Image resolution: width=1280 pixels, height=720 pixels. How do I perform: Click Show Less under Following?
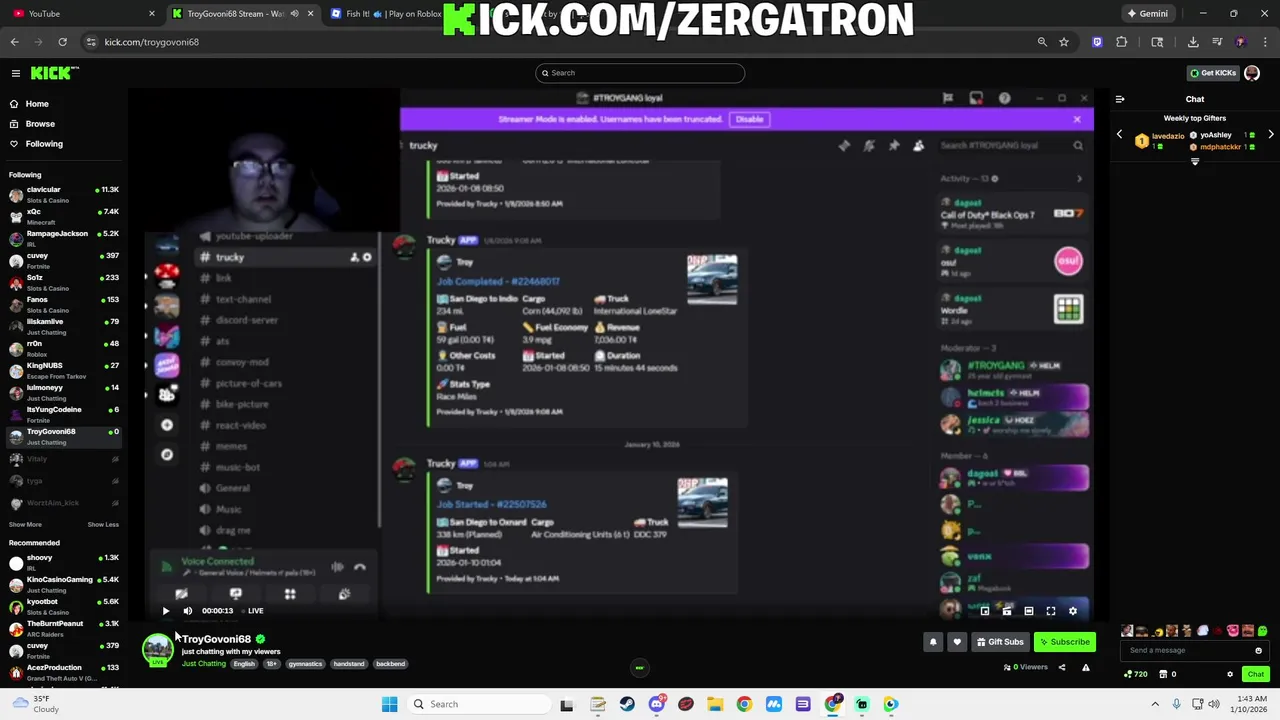(x=103, y=525)
